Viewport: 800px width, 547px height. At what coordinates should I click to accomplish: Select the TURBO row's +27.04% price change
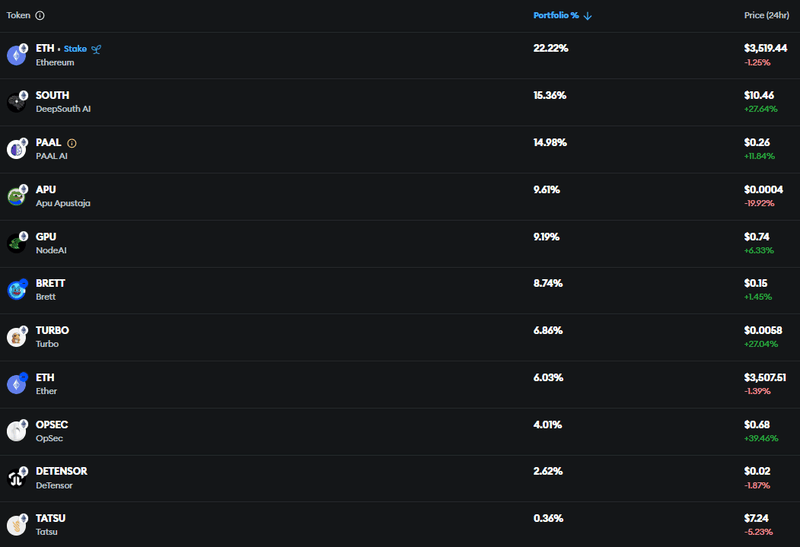[762, 343]
